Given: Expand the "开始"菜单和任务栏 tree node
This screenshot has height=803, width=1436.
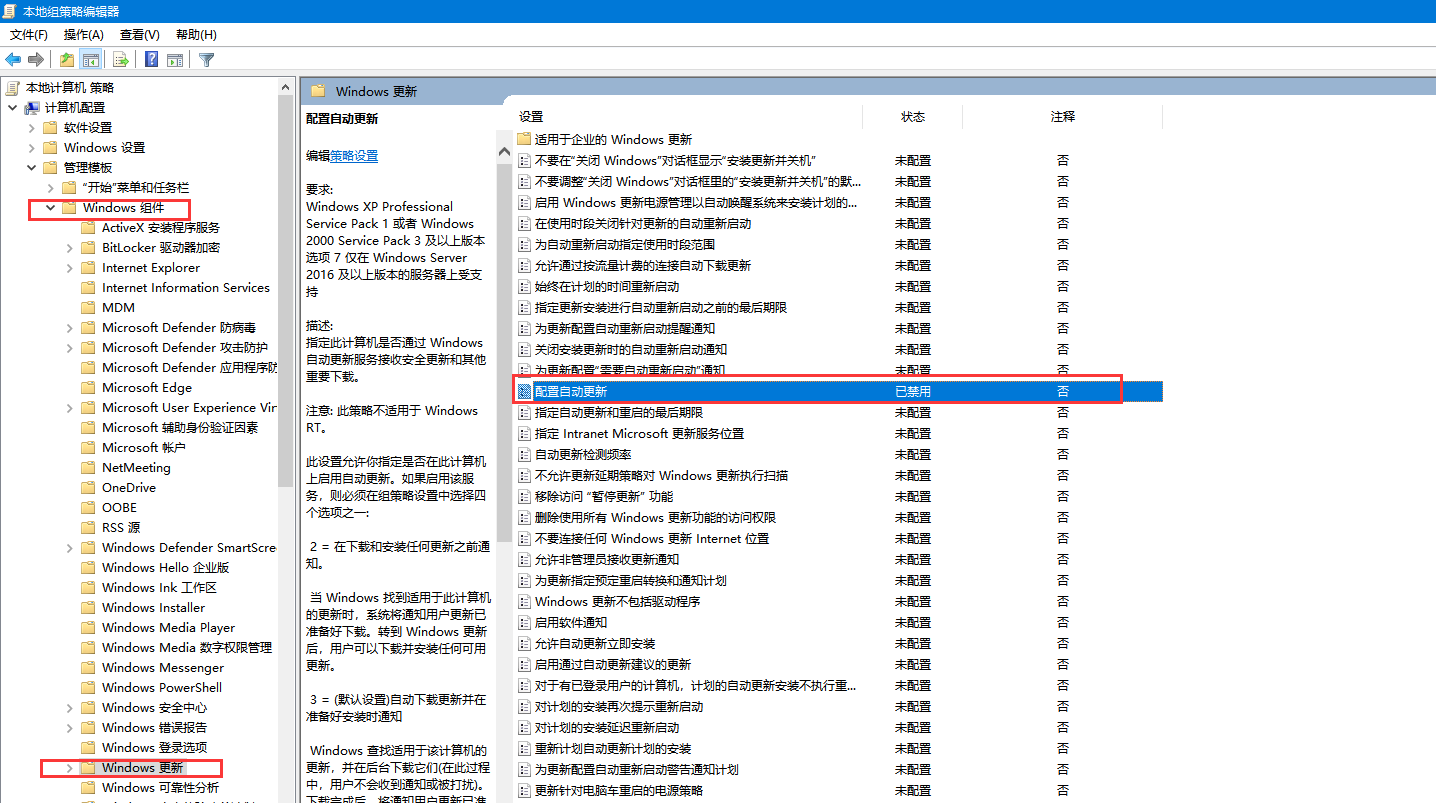Looking at the screenshot, I should (50, 188).
